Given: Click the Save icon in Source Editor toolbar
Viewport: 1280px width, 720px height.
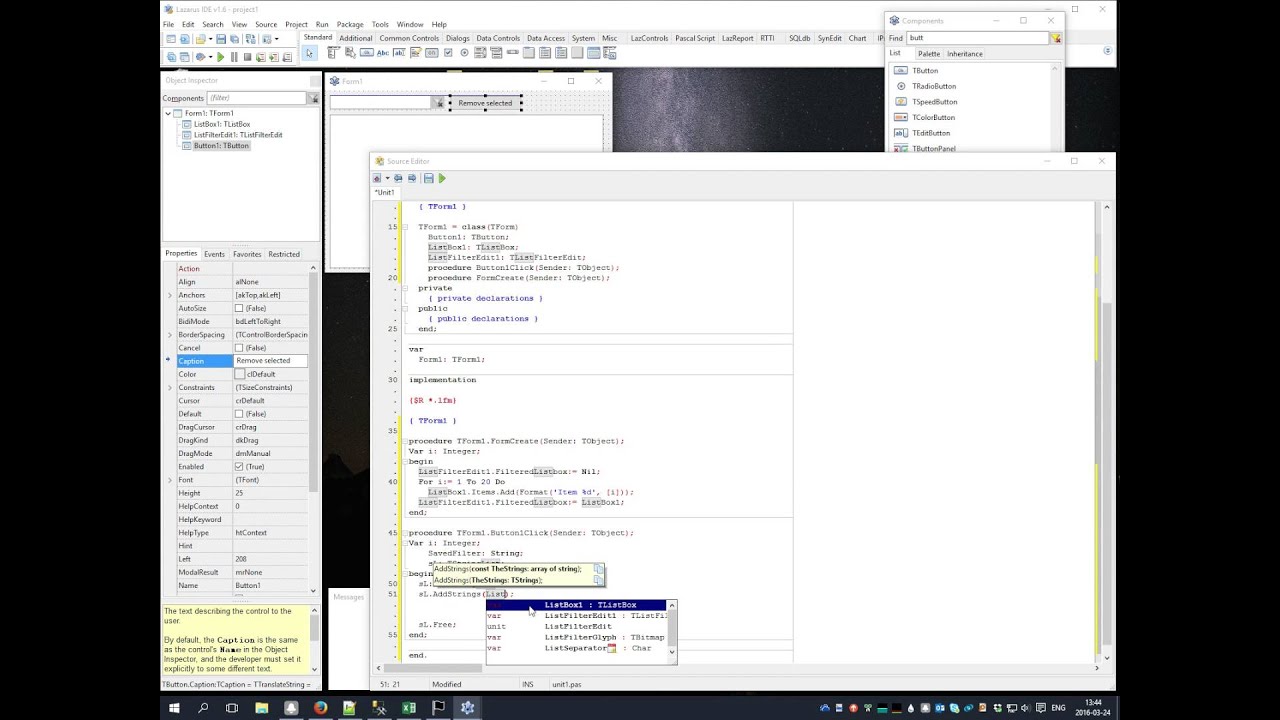Looking at the screenshot, I should [428, 178].
